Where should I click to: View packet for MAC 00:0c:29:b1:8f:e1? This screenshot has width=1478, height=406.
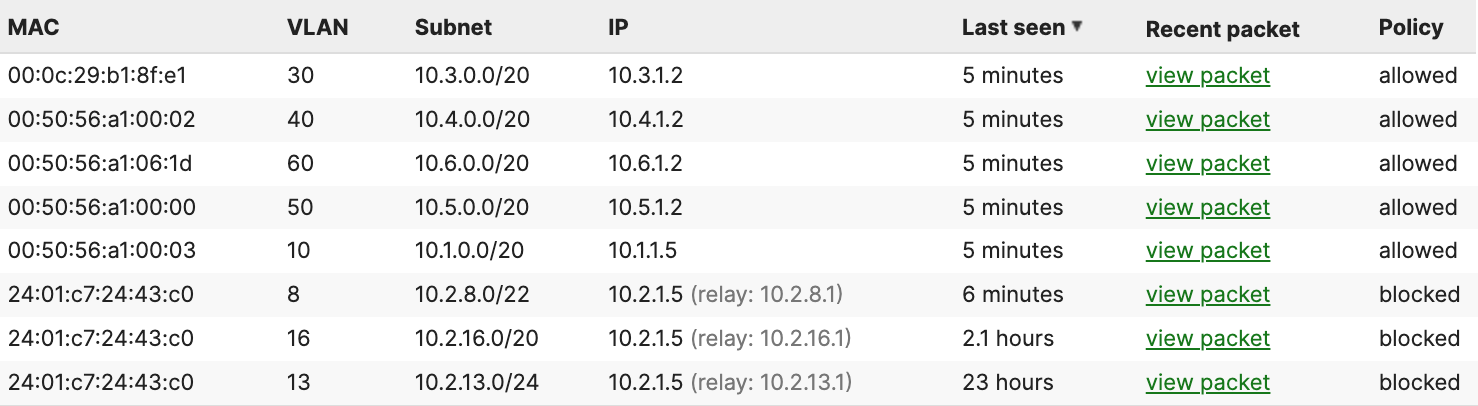click(x=1208, y=76)
